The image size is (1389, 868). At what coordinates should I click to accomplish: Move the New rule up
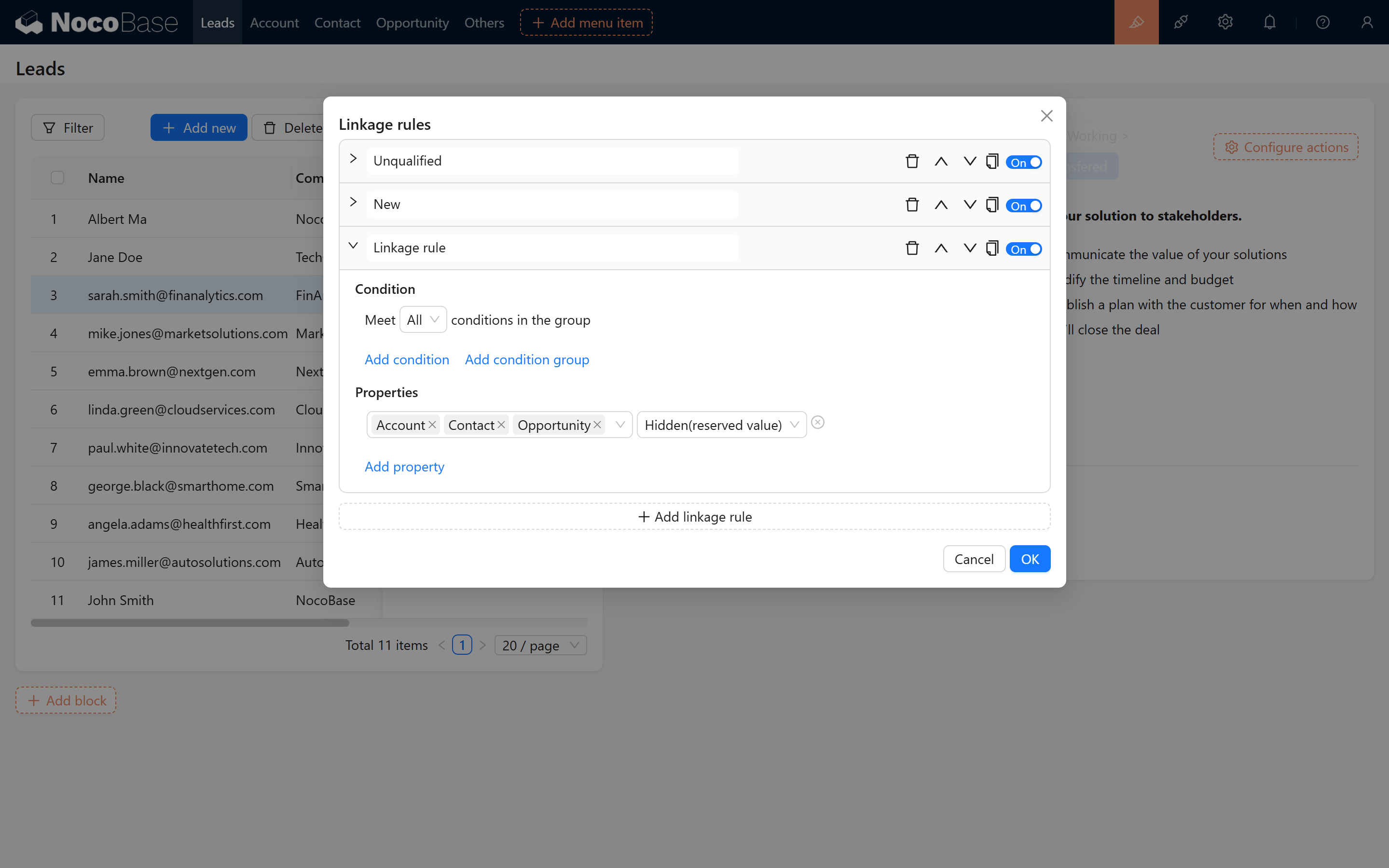(x=941, y=205)
